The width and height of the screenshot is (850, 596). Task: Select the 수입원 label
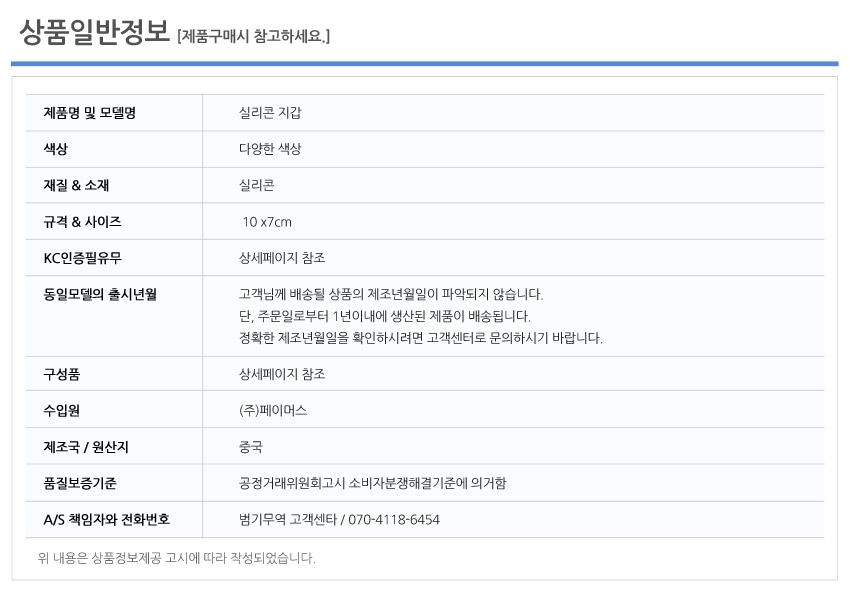pyautogui.click(x=61, y=411)
